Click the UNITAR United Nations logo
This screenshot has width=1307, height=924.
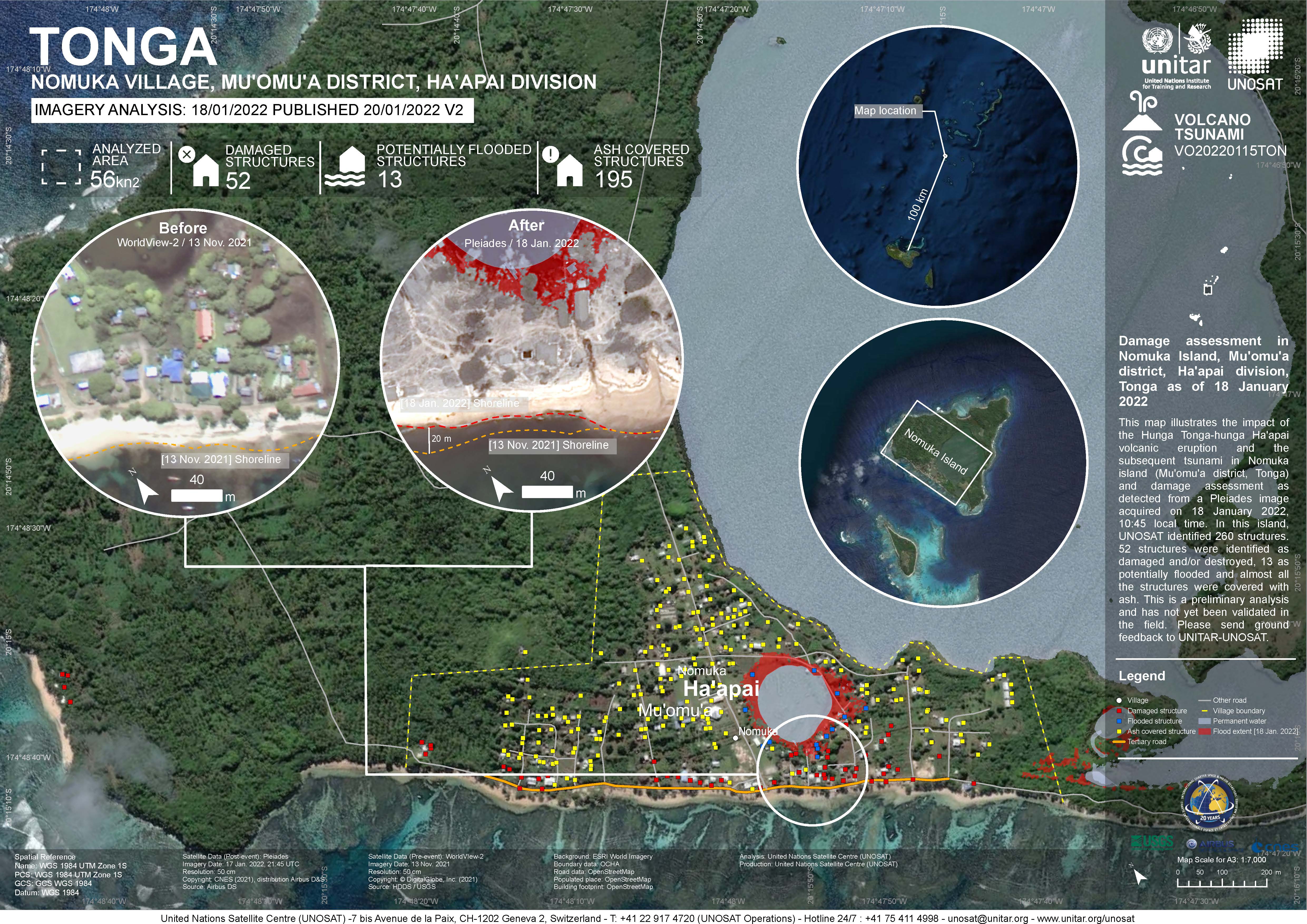pyautogui.click(x=1176, y=56)
